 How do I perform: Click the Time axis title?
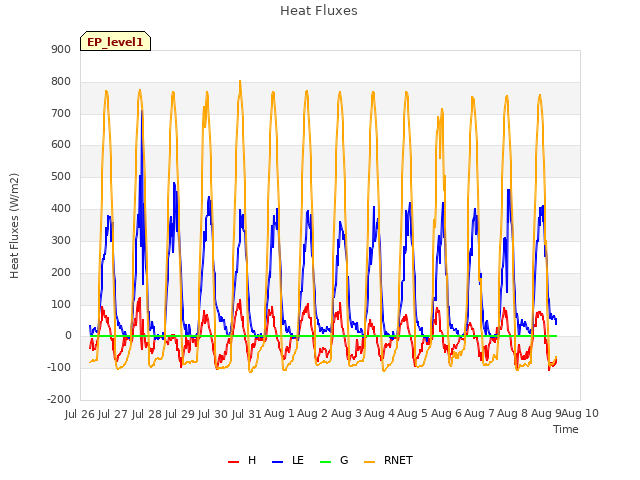coord(566,429)
